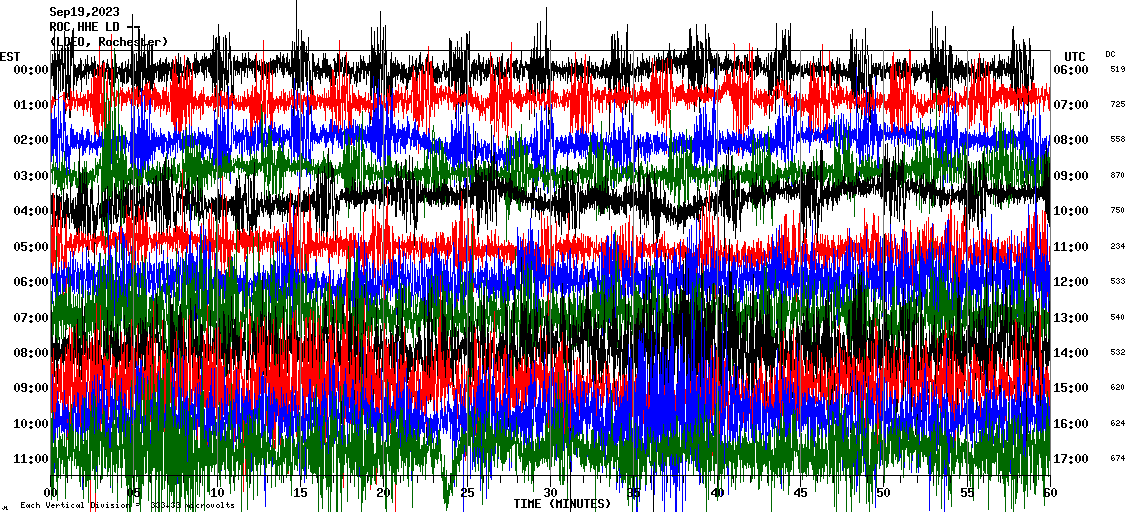Click the minute tick label 45
This screenshot has width=1130, height=519.
click(x=800, y=493)
